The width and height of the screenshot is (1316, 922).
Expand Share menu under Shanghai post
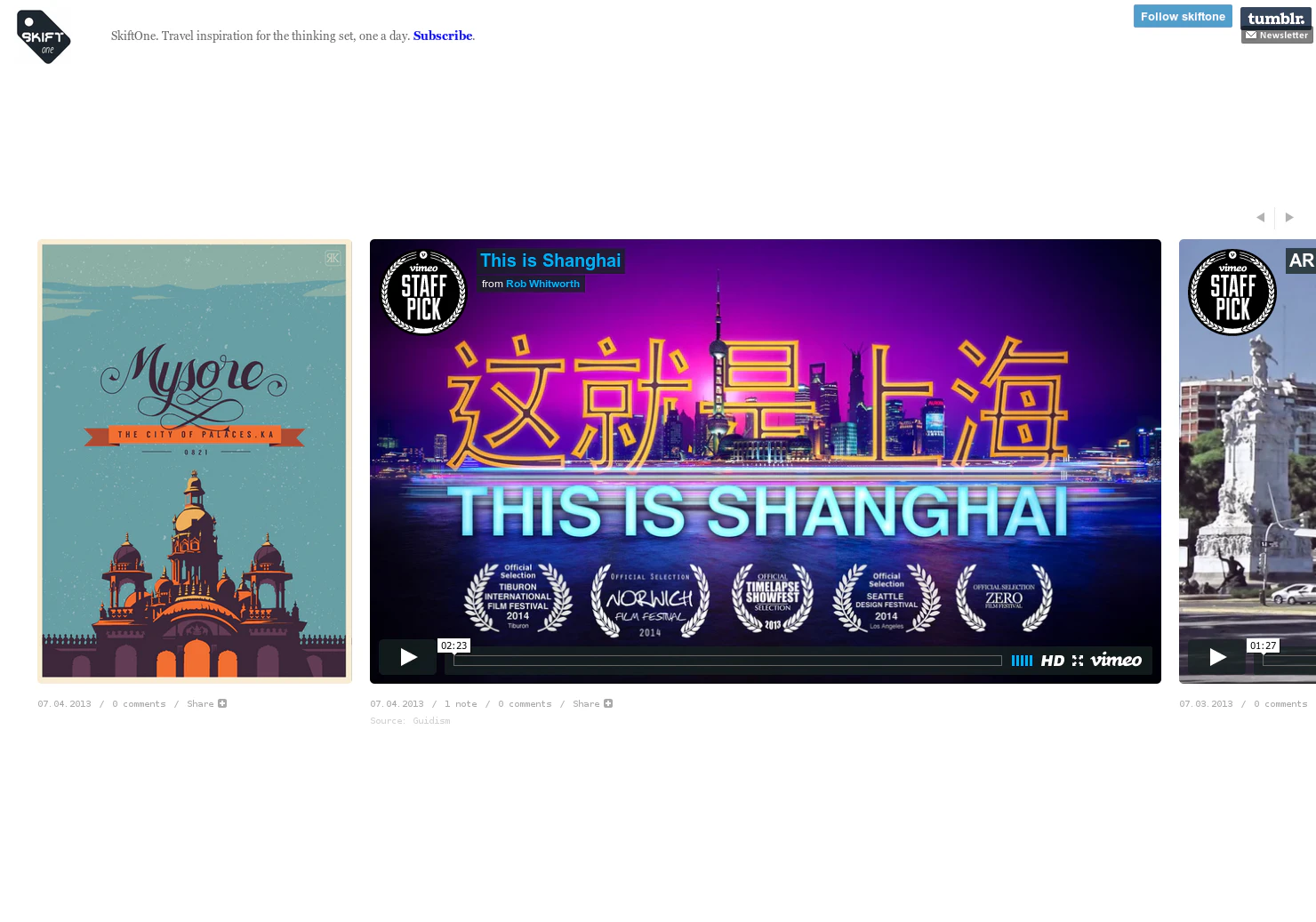592,704
